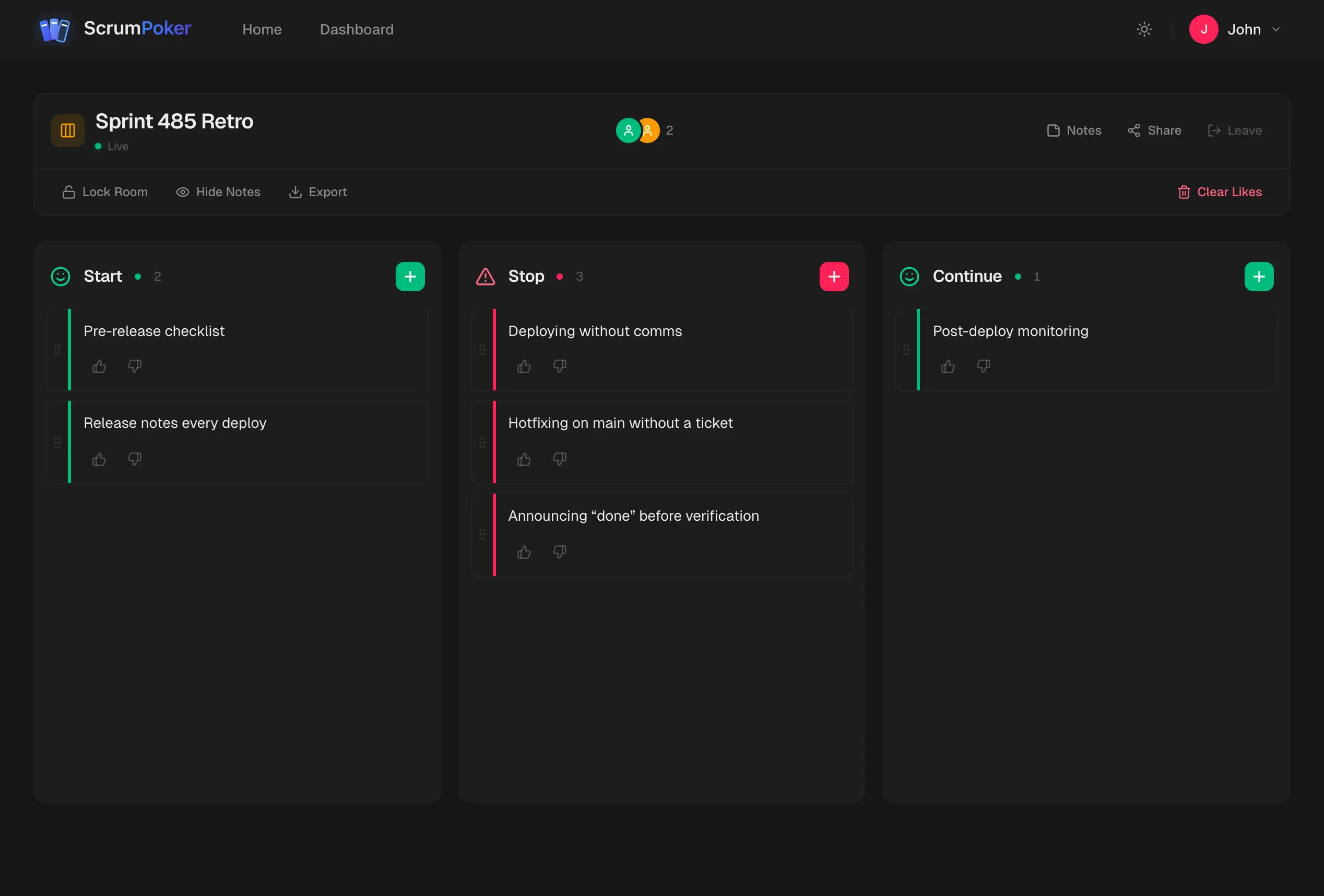Toggle light/dark theme sun icon
This screenshot has height=896, width=1324.
click(1144, 29)
